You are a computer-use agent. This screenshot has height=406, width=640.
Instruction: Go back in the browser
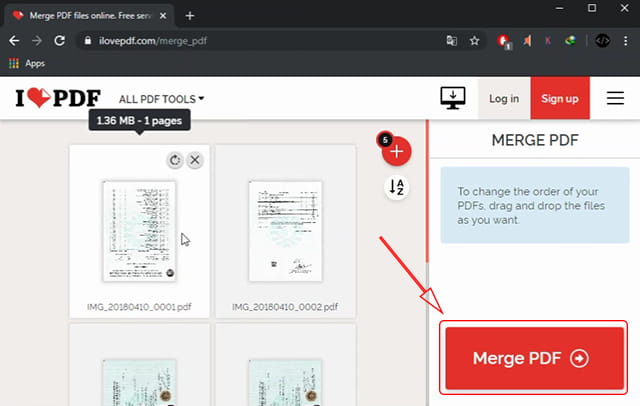14,41
